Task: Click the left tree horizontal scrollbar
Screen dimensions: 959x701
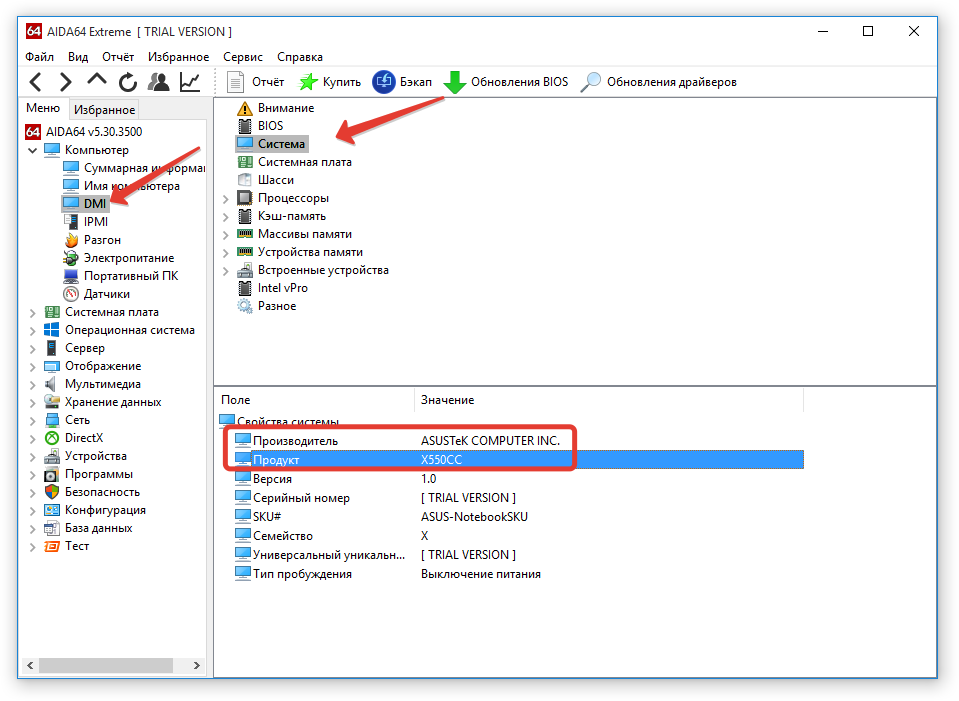Action: click(106, 665)
